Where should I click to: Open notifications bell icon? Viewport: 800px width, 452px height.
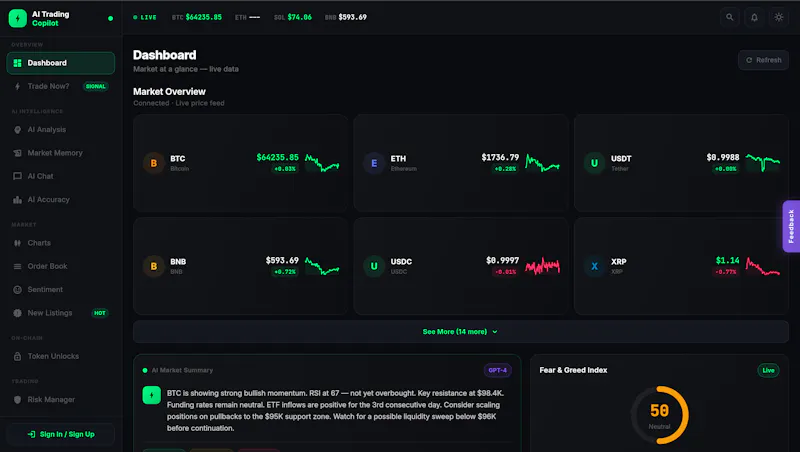tap(754, 17)
